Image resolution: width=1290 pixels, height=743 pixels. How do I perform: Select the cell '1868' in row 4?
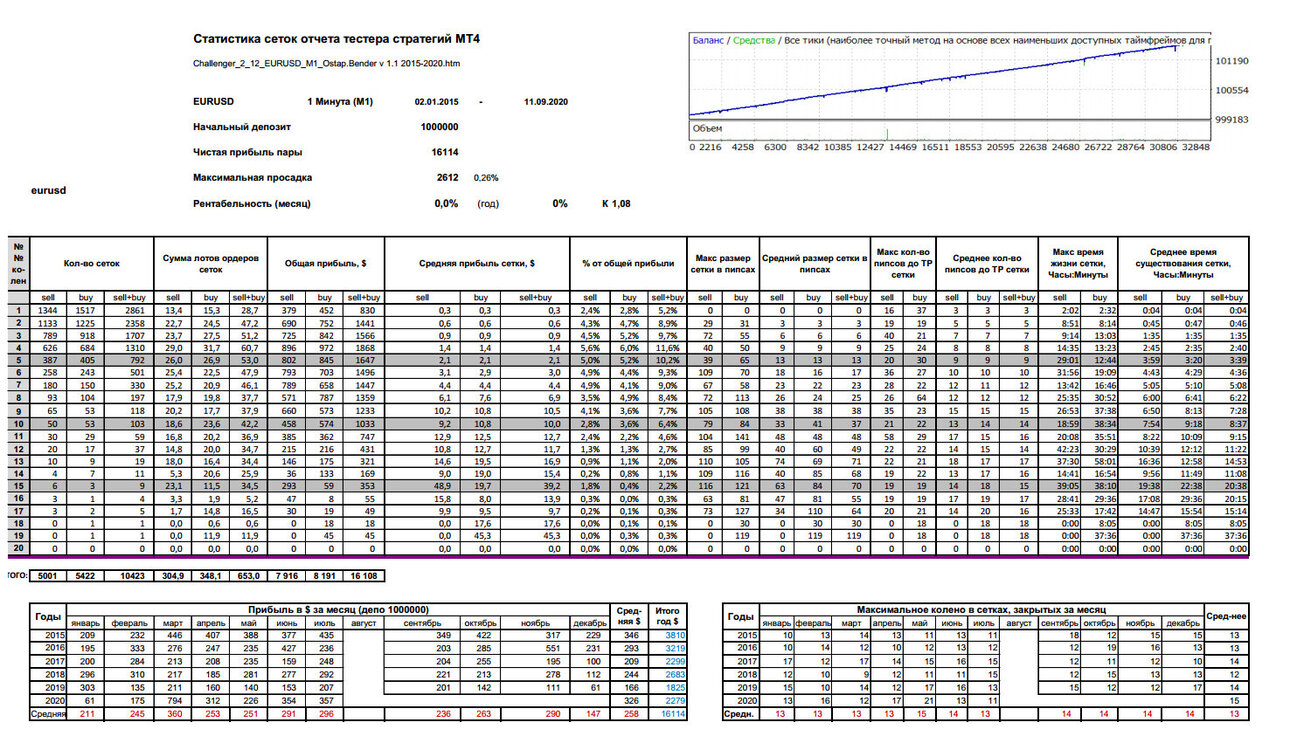365,348
